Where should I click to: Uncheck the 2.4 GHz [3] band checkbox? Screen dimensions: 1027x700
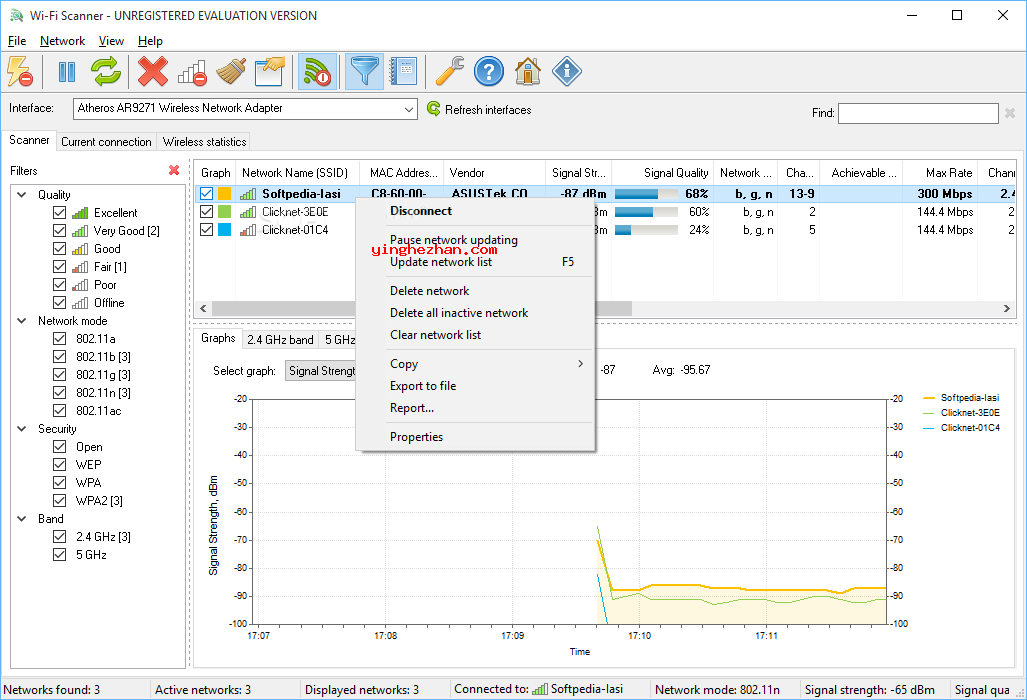[x=60, y=536]
